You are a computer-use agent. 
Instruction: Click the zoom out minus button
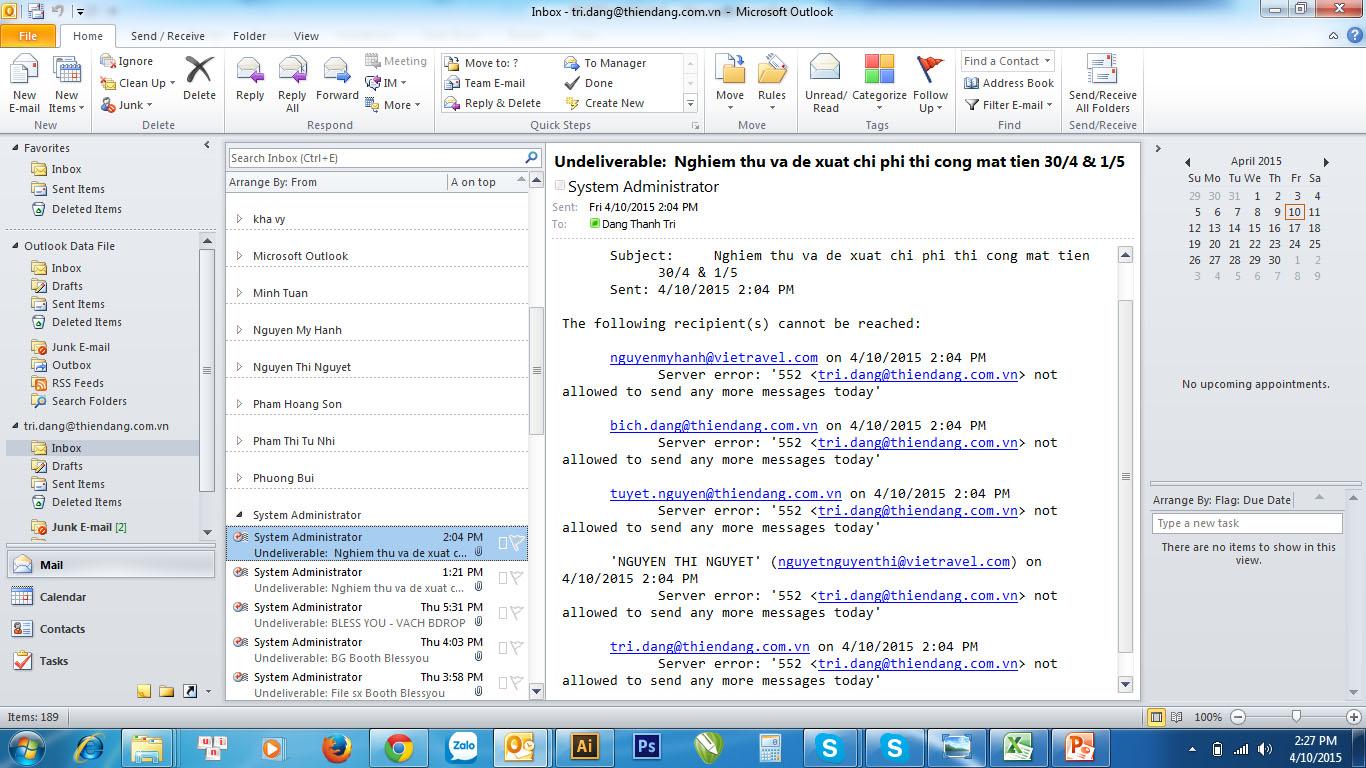click(1238, 717)
